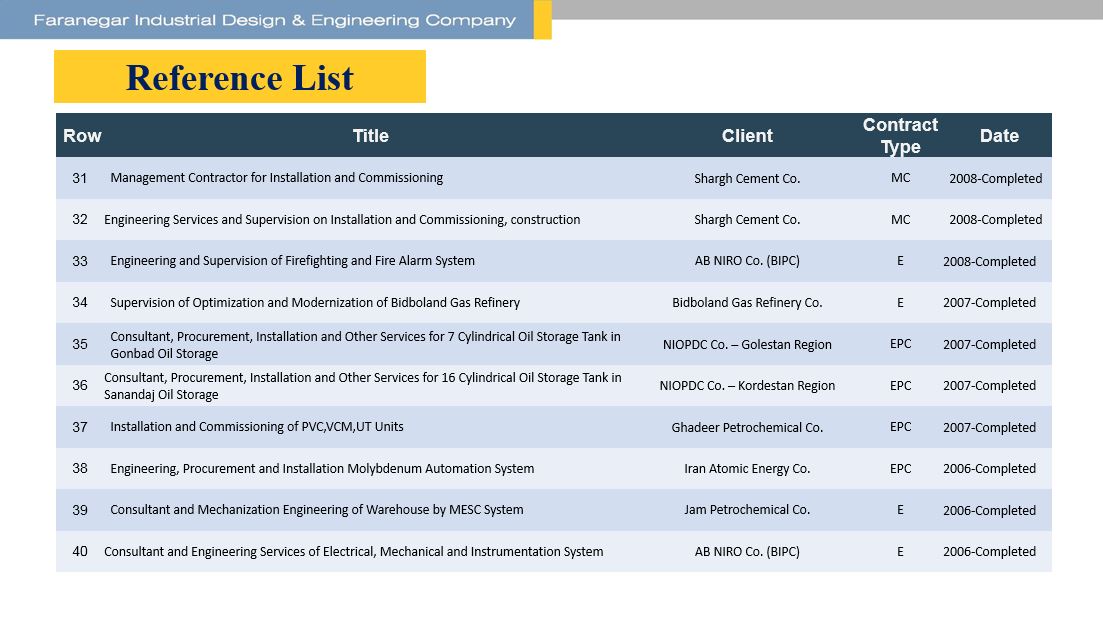Select row number 35
The height and width of the screenshot is (618, 1103).
[x=79, y=344]
